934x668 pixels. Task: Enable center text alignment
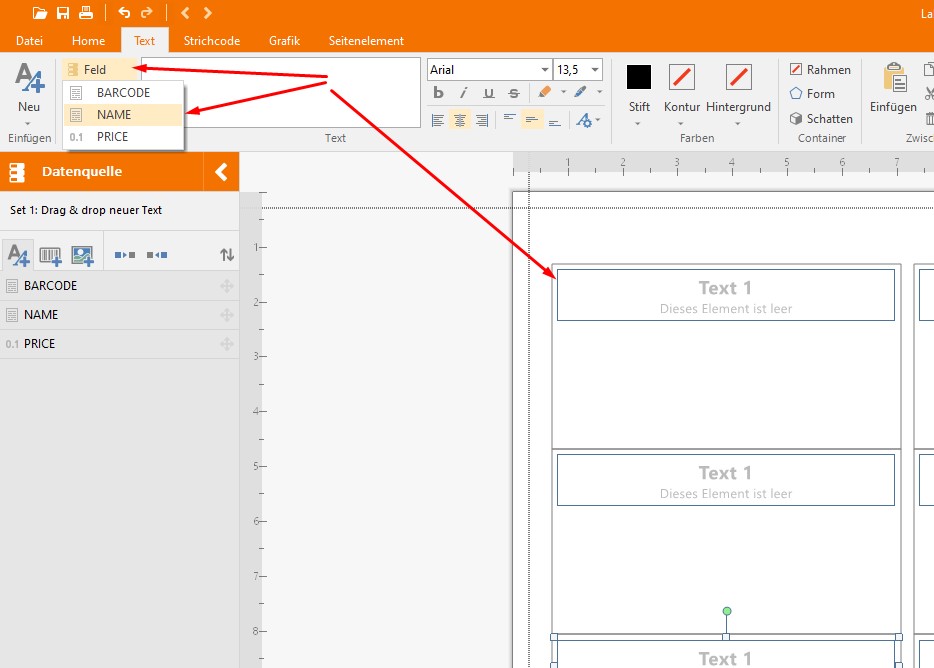460,120
